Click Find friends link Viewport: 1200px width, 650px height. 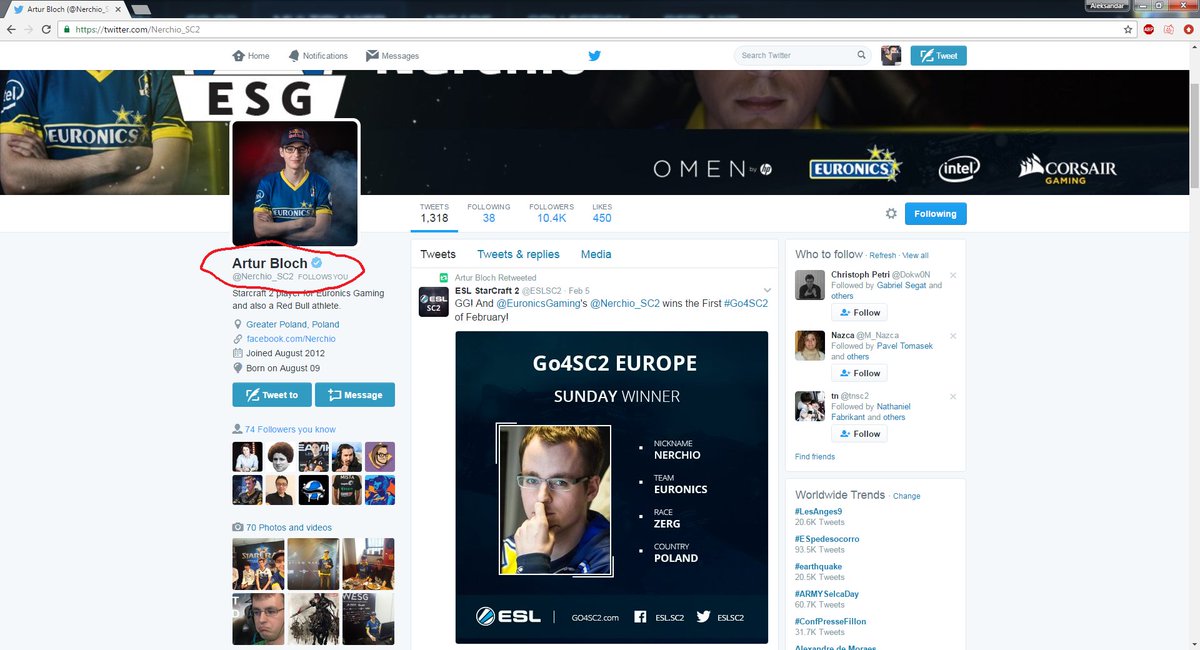pos(815,456)
